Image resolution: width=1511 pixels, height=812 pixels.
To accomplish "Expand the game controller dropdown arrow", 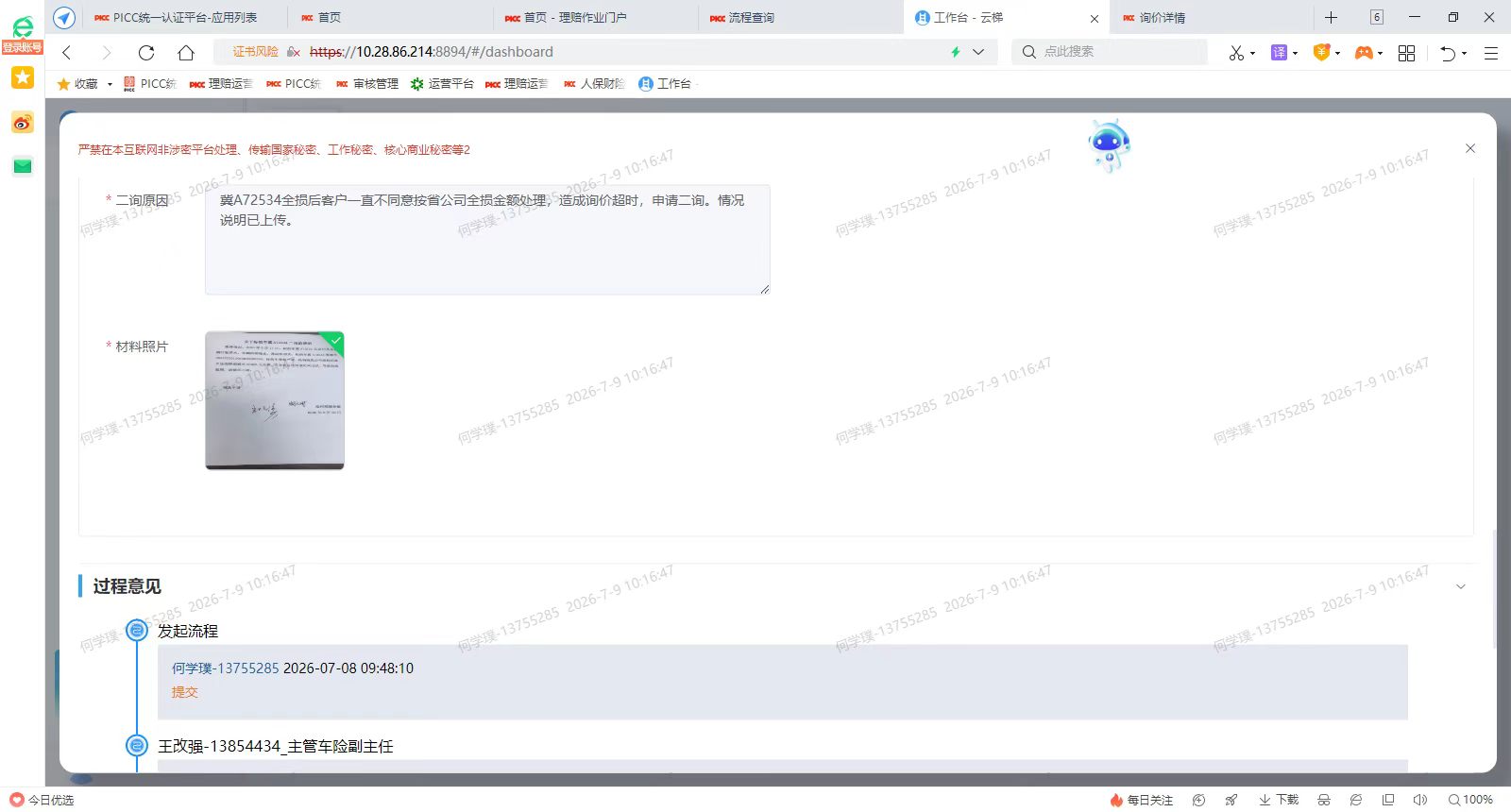I will 1380,53.
